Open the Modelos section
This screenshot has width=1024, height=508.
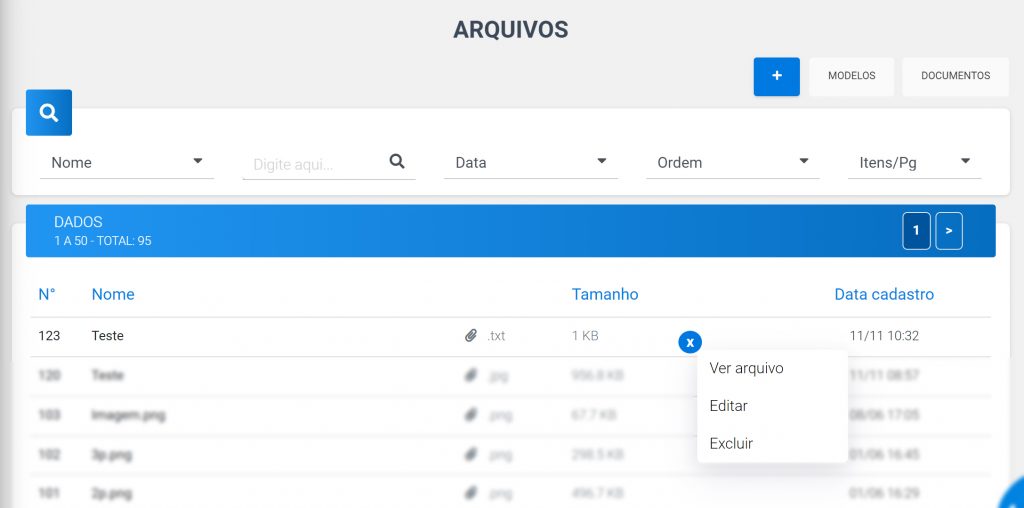coord(852,76)
